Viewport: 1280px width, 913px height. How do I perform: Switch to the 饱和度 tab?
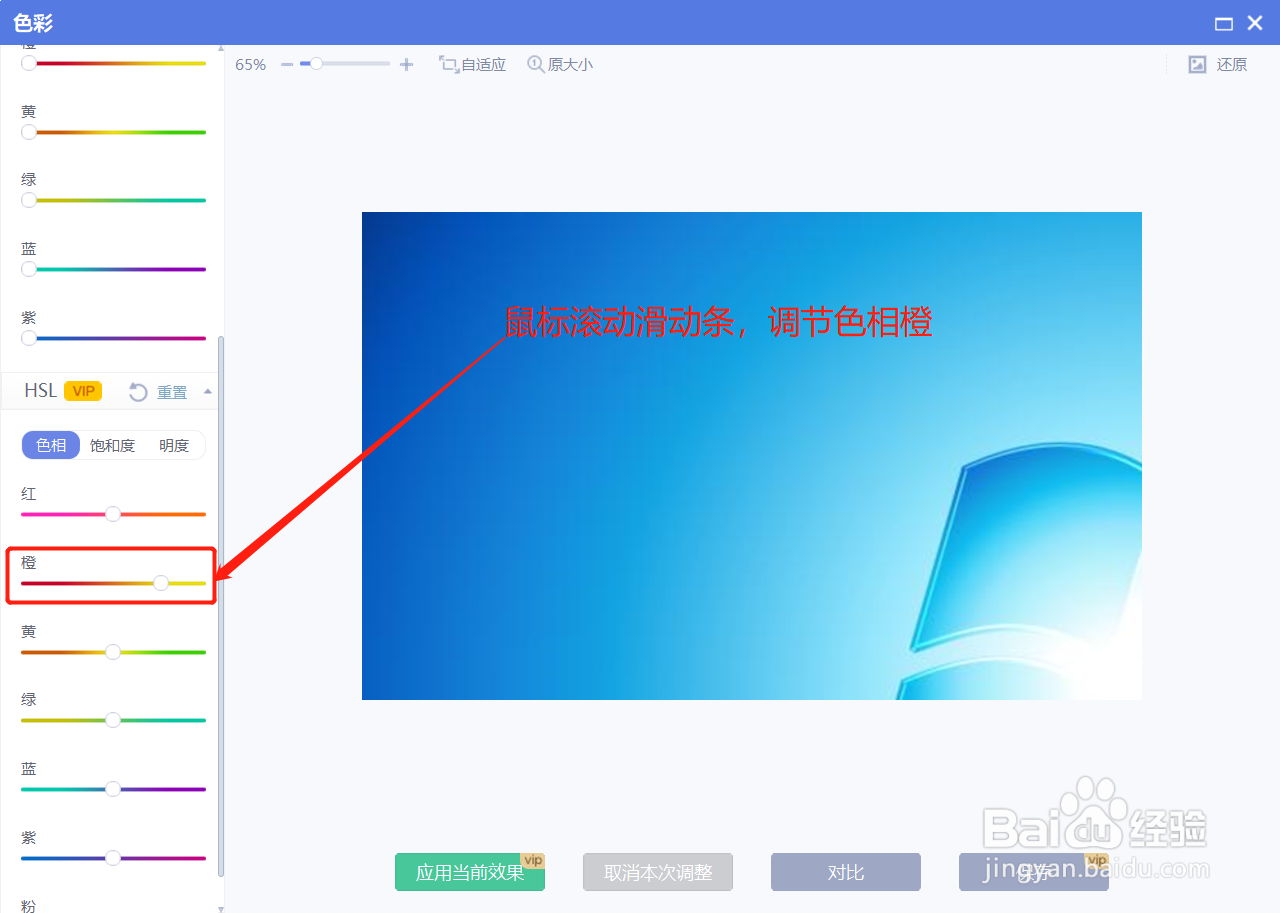[x=112, y=445]
